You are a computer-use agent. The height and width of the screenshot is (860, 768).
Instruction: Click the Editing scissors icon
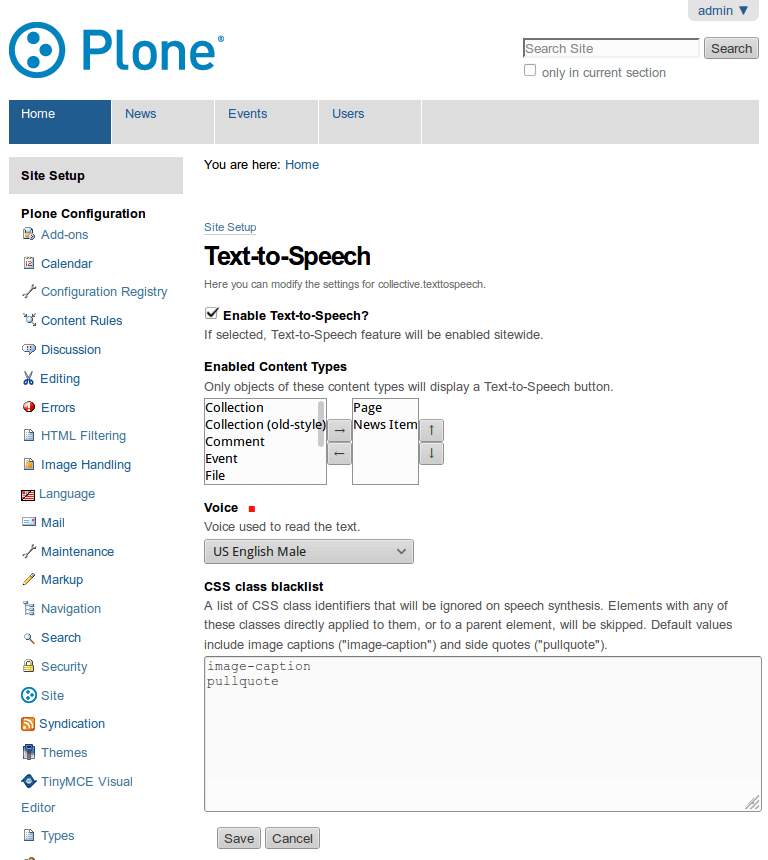(28, 378)
